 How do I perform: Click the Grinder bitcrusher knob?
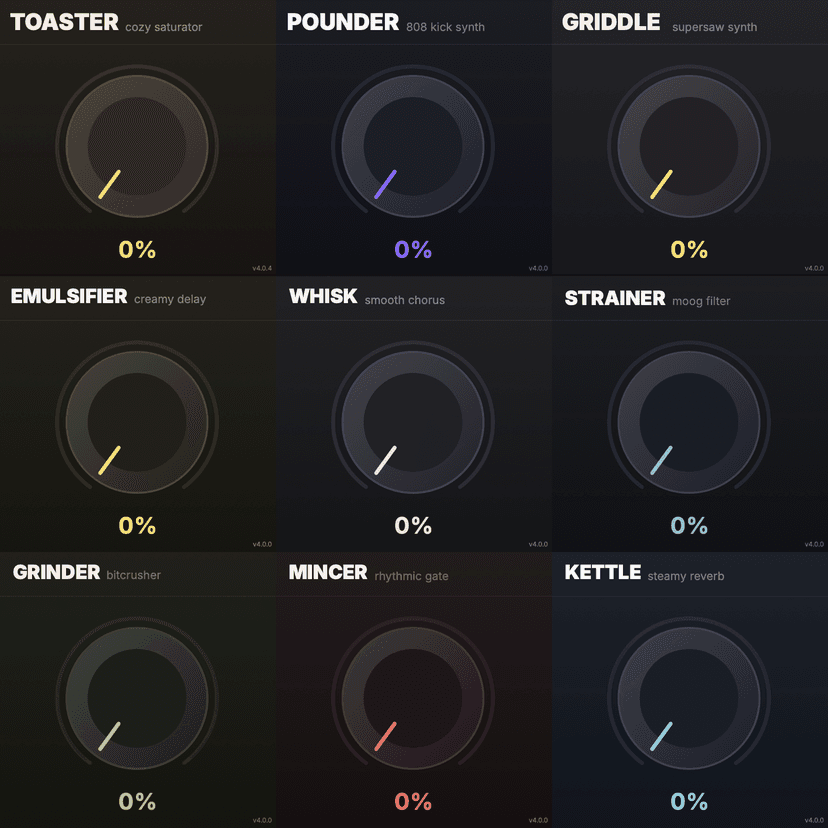137,695
